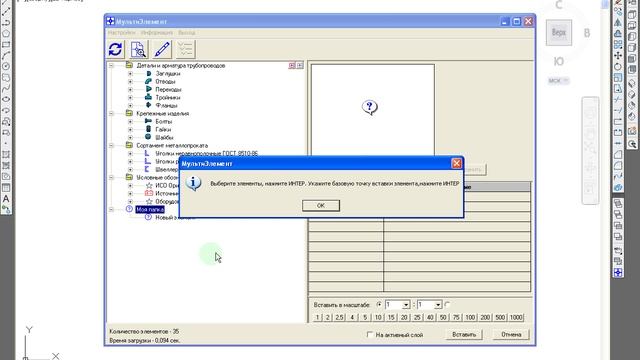The width and height of the screenshot is (640, 360).
Task: Select the first radio button before scale dropdowns
Action: (379, 305)
